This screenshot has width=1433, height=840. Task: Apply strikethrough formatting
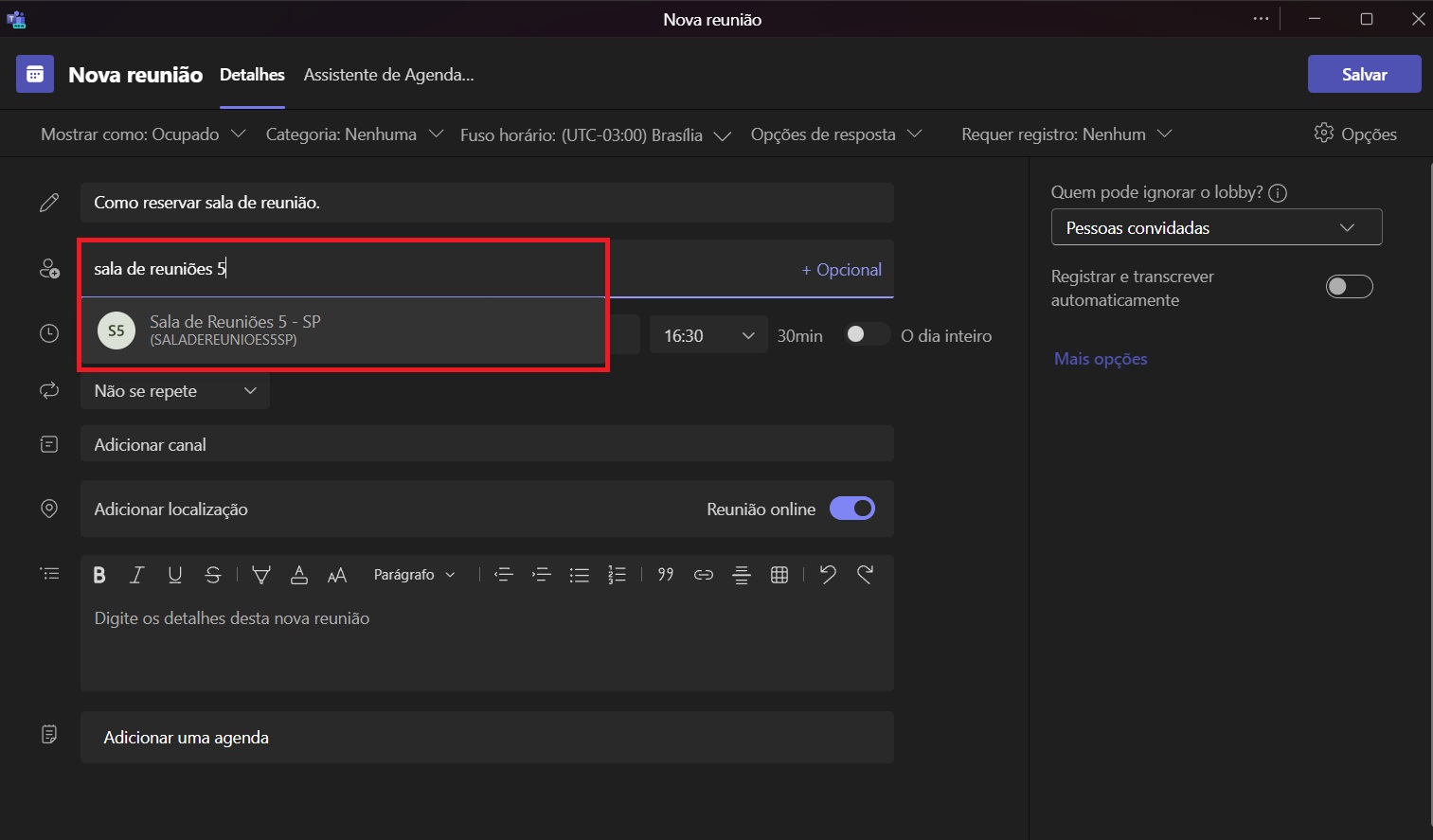213,575
